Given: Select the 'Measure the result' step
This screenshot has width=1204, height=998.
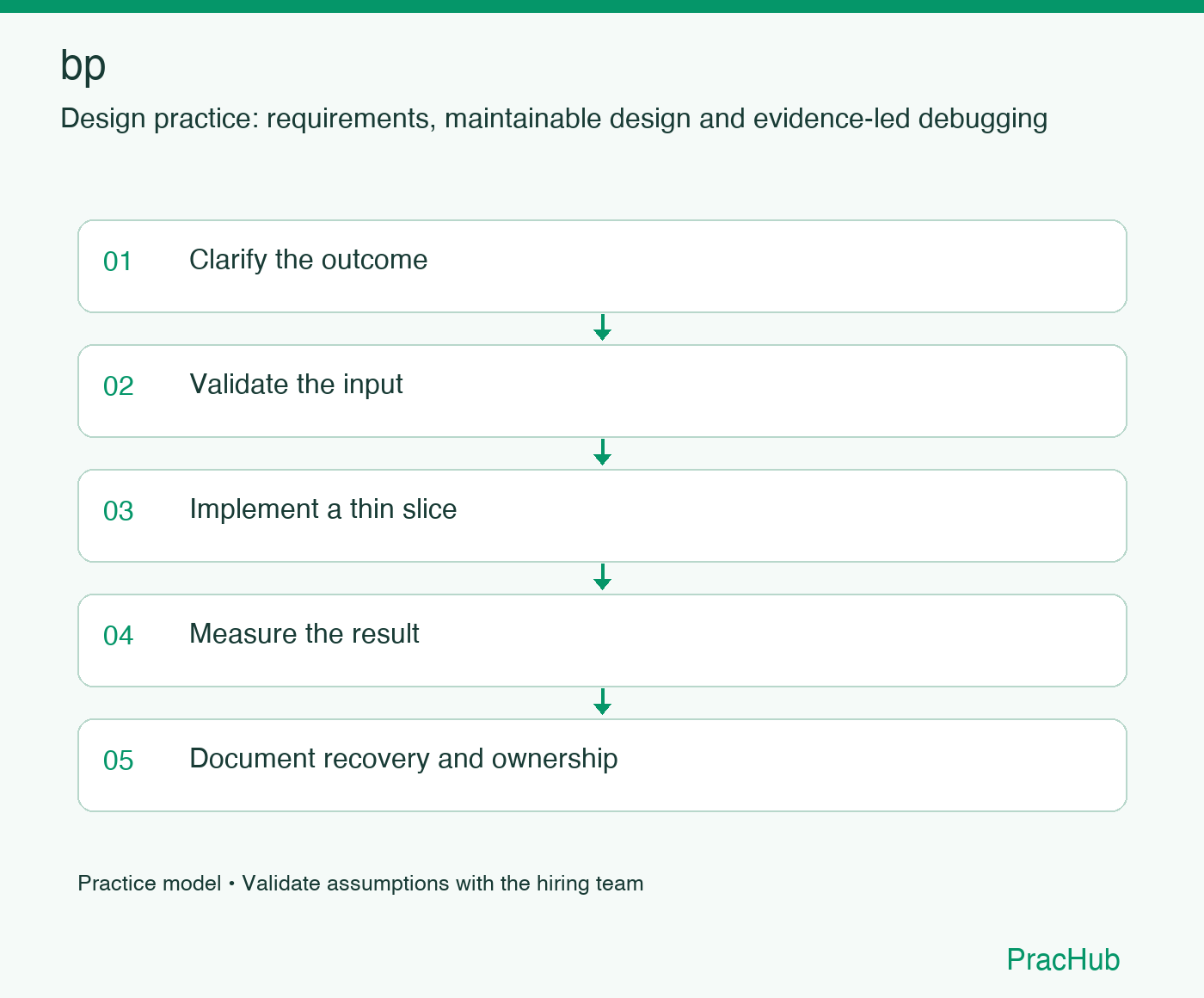Looking at the screenshot, I should click(602, 640).
